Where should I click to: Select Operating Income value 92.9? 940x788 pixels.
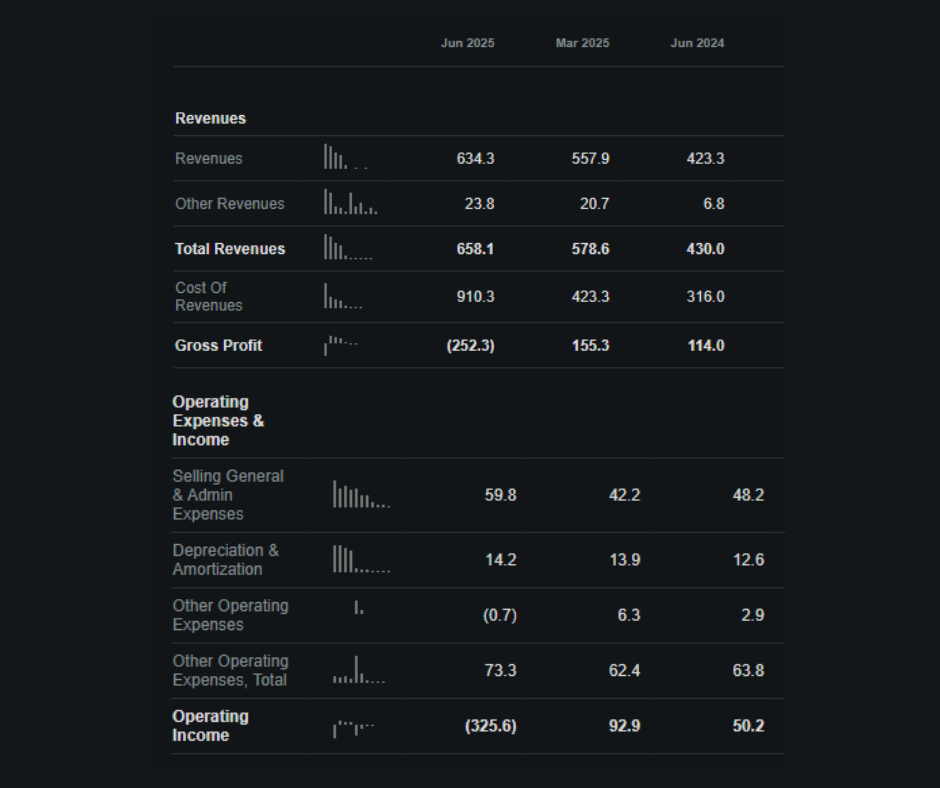pyautogui.click(x=625, y=726)
